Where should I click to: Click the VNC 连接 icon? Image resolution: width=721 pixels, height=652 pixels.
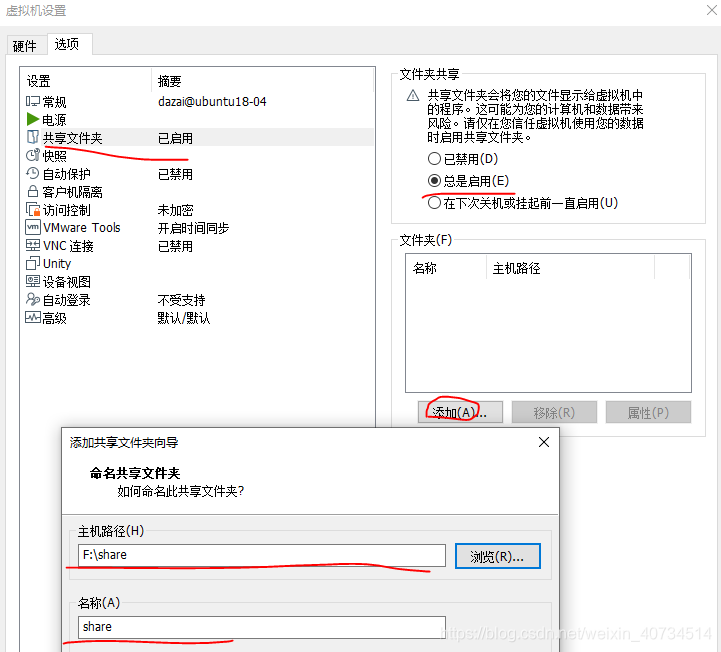pos(33,245)
